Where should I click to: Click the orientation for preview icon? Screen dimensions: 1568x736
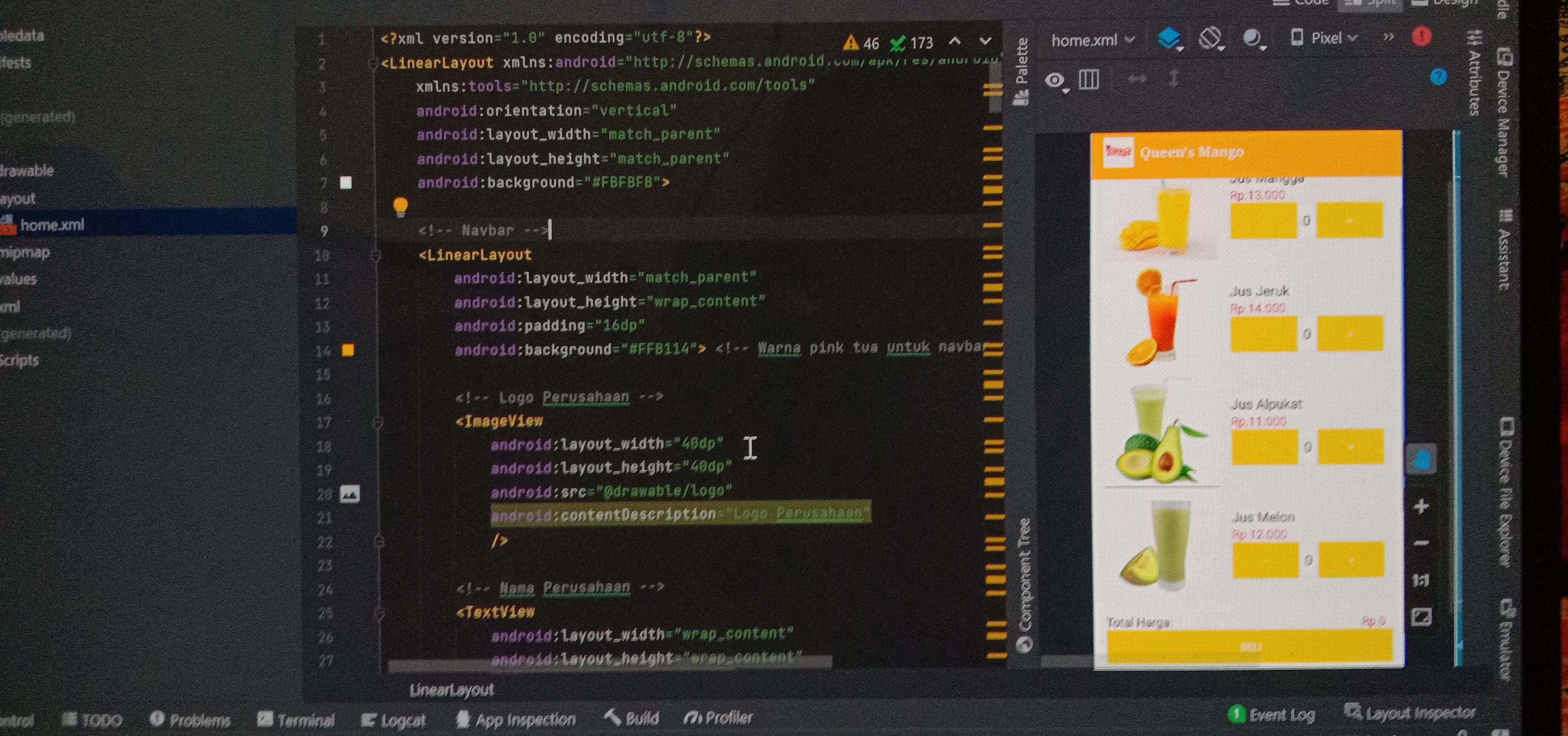1210,38
